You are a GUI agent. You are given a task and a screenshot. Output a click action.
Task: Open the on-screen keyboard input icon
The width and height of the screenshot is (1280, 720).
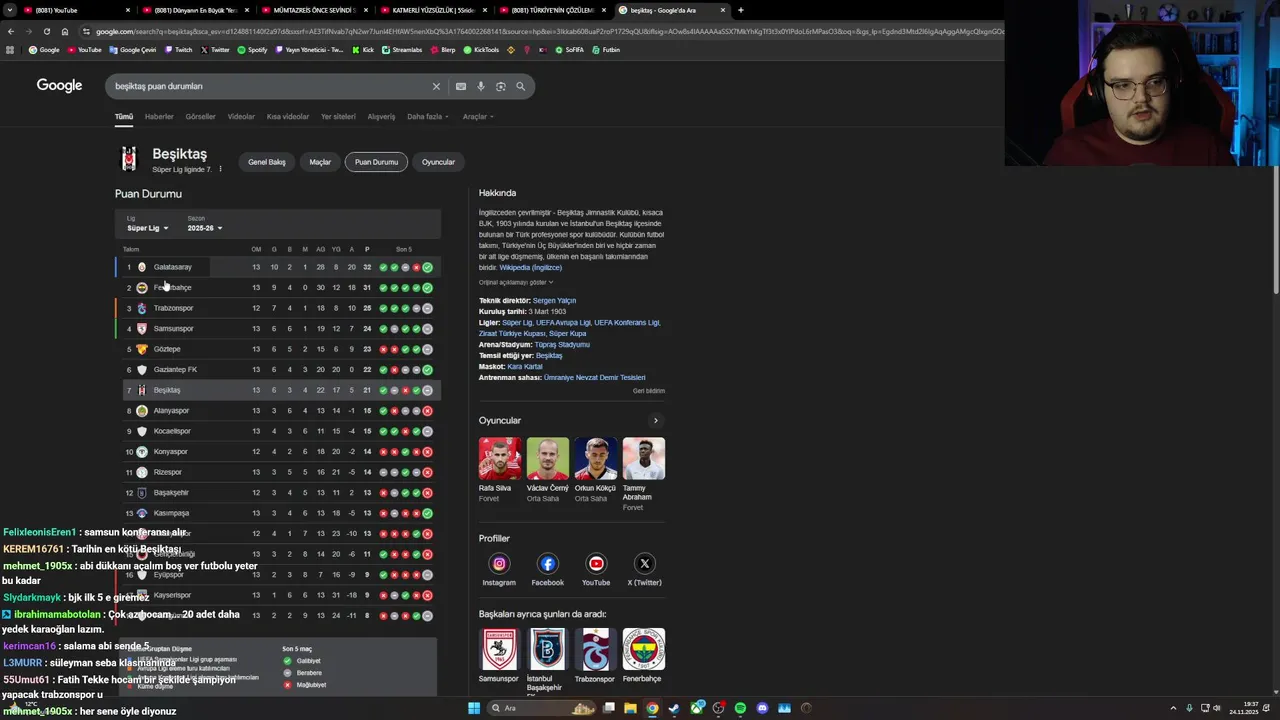(461, 86)
